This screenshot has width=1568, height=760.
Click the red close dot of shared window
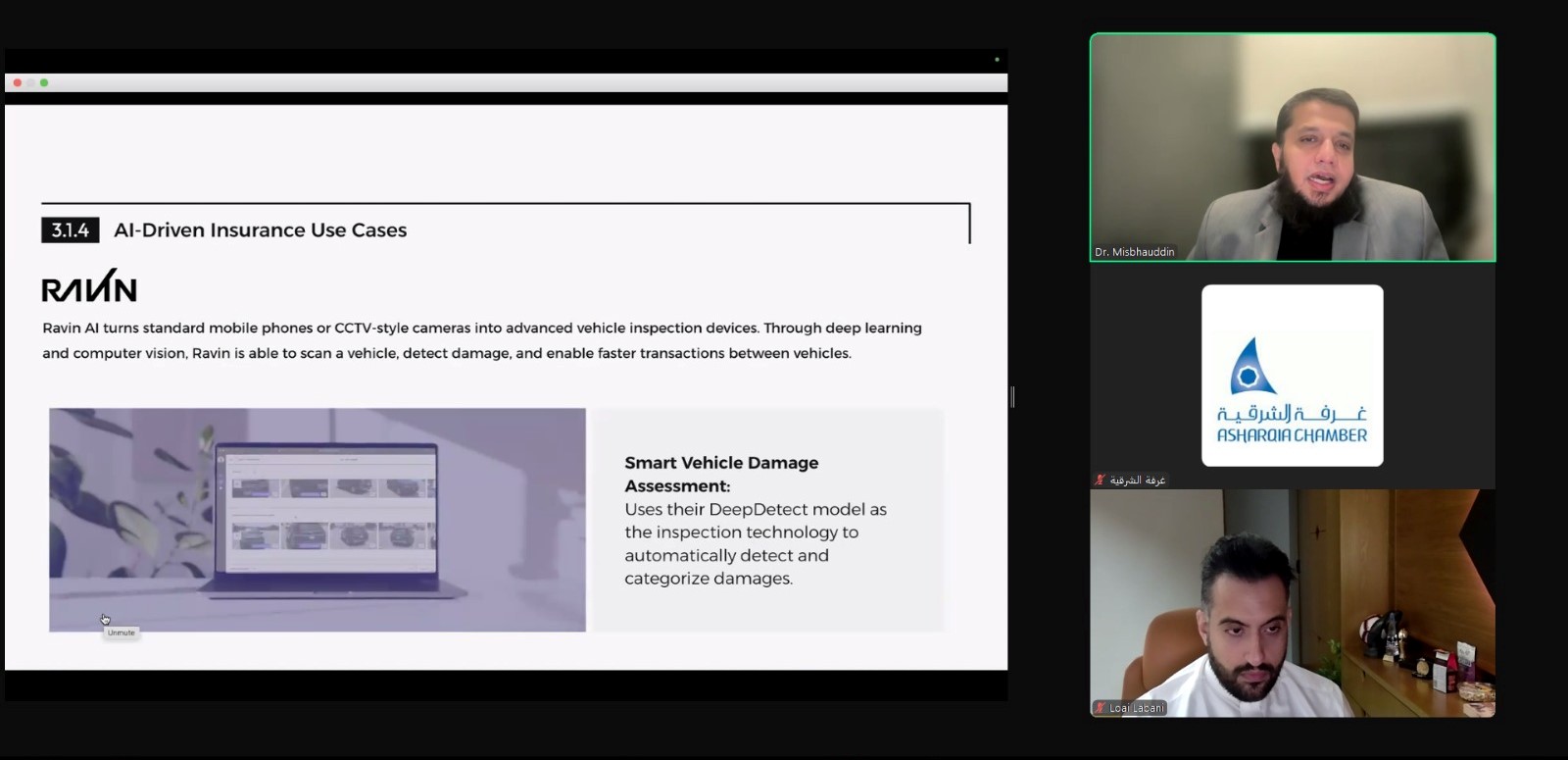pos(17,82)
